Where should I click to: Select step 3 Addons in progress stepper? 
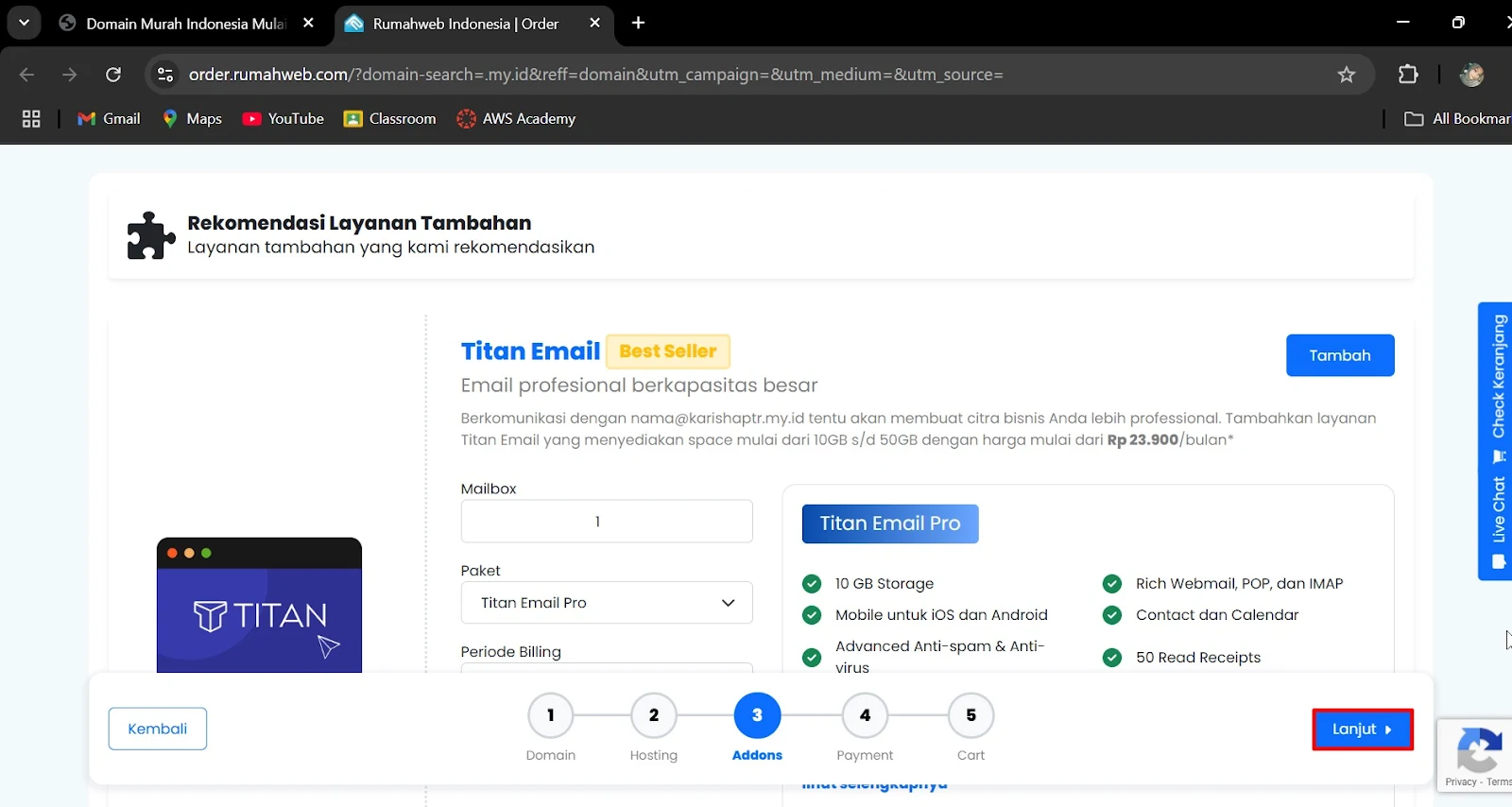click(757, 715)
